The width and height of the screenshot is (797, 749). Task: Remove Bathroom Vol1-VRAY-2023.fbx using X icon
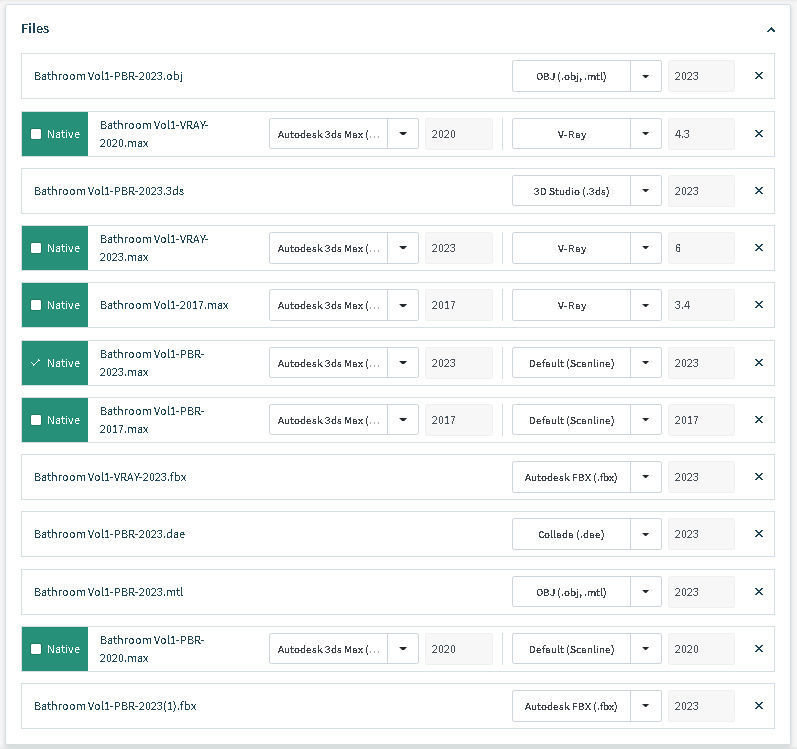[758, 477]
